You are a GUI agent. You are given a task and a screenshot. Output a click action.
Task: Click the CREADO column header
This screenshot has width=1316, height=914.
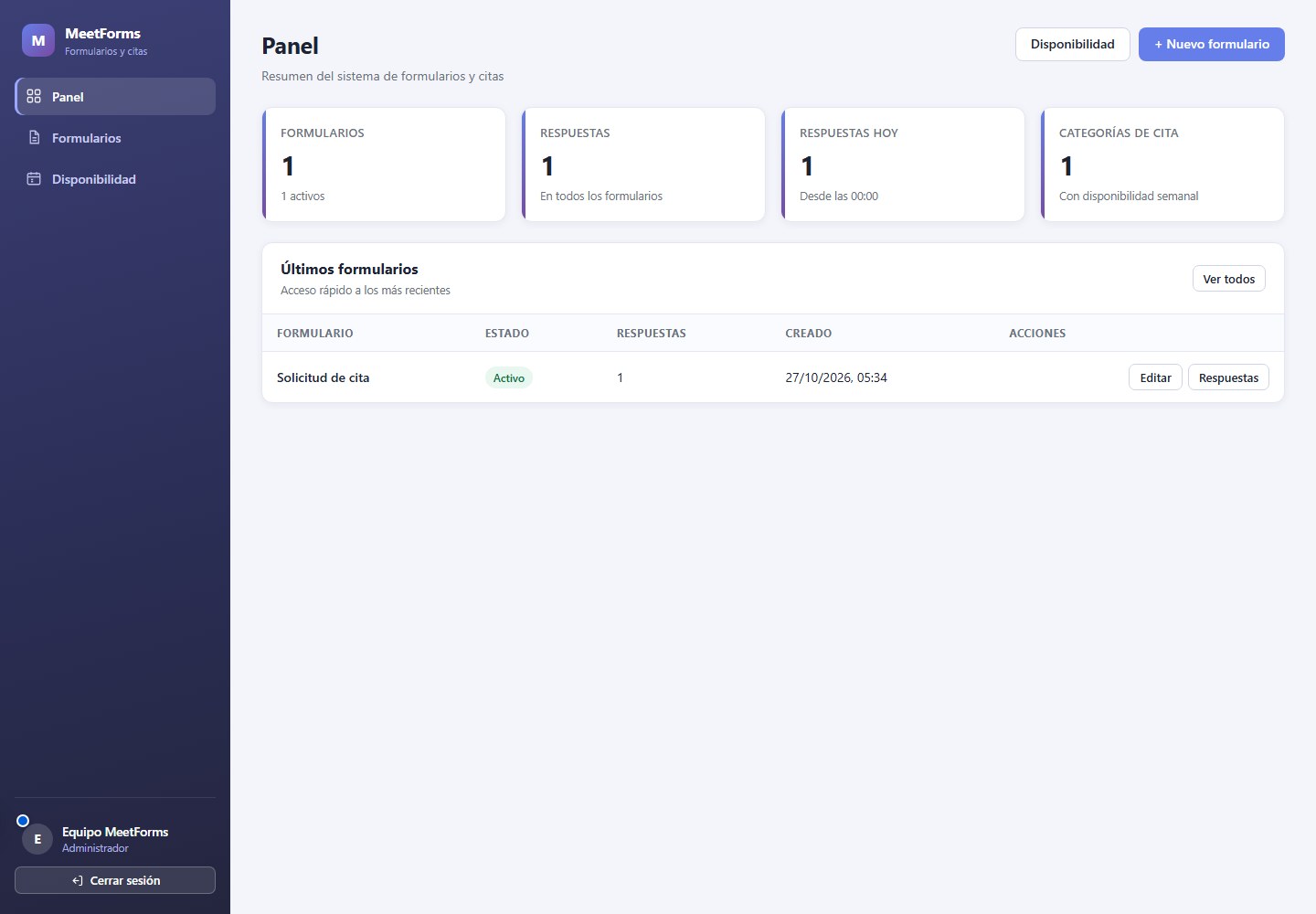pyautogui.click(x=809, y=333)
